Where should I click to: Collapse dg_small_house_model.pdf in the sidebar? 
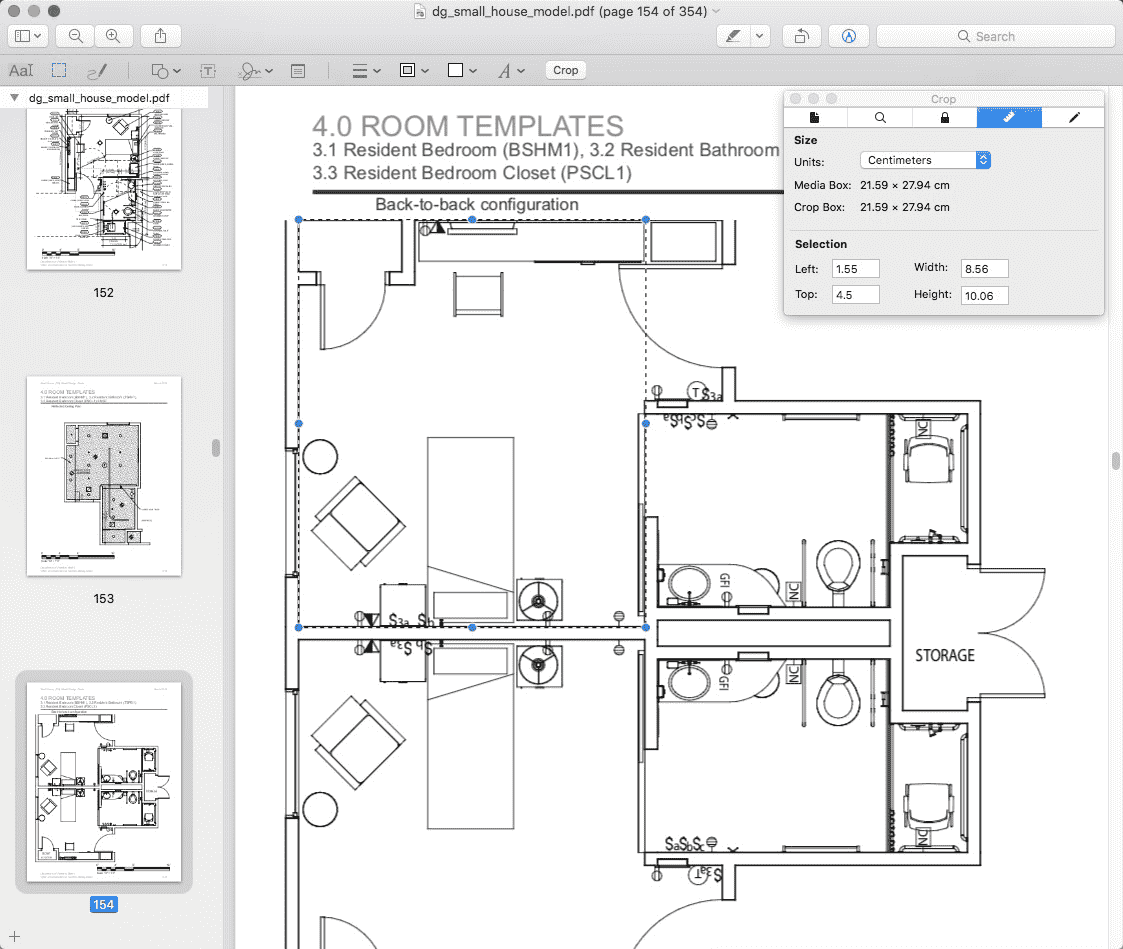tap(14, 97)
